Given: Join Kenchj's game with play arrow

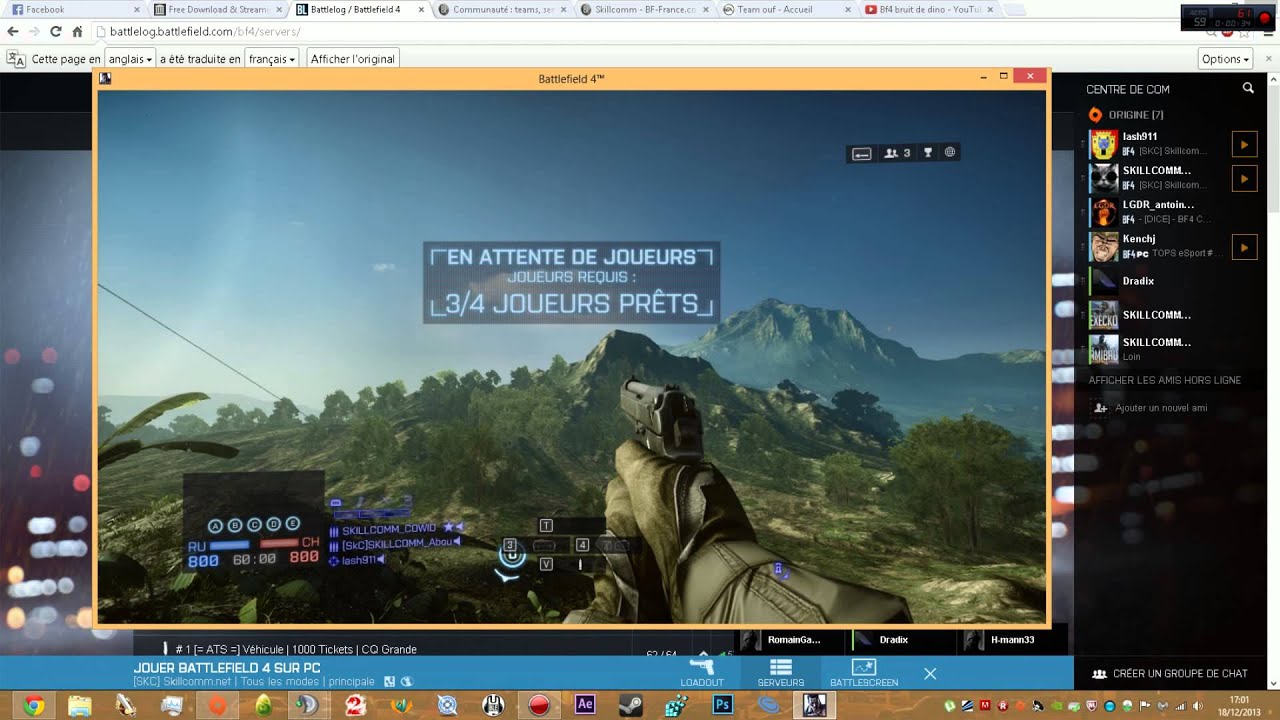Looking at the screenshot, I should [x=1244, y=247].
